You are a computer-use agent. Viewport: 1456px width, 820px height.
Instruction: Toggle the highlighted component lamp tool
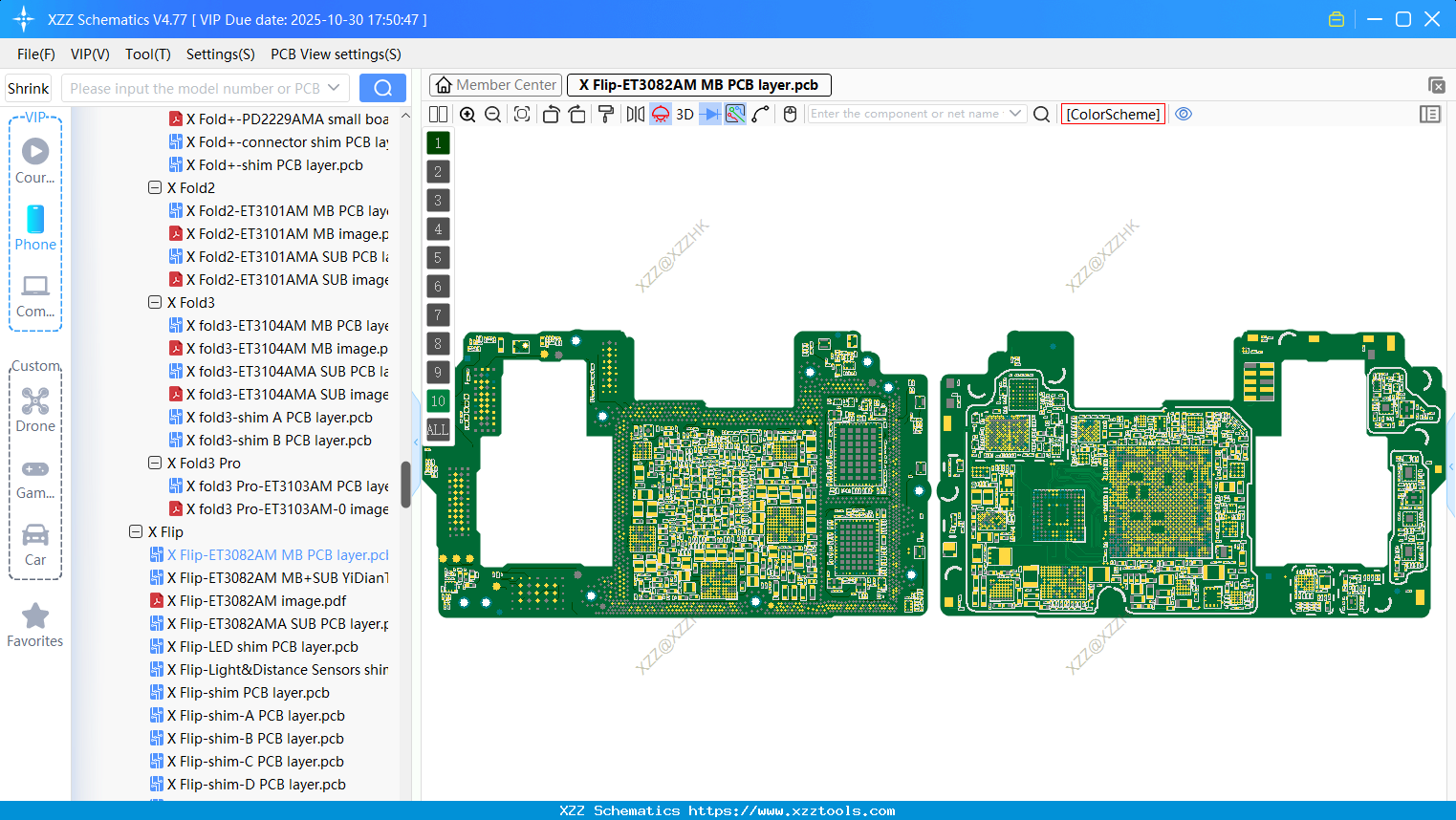pos(660,114)
